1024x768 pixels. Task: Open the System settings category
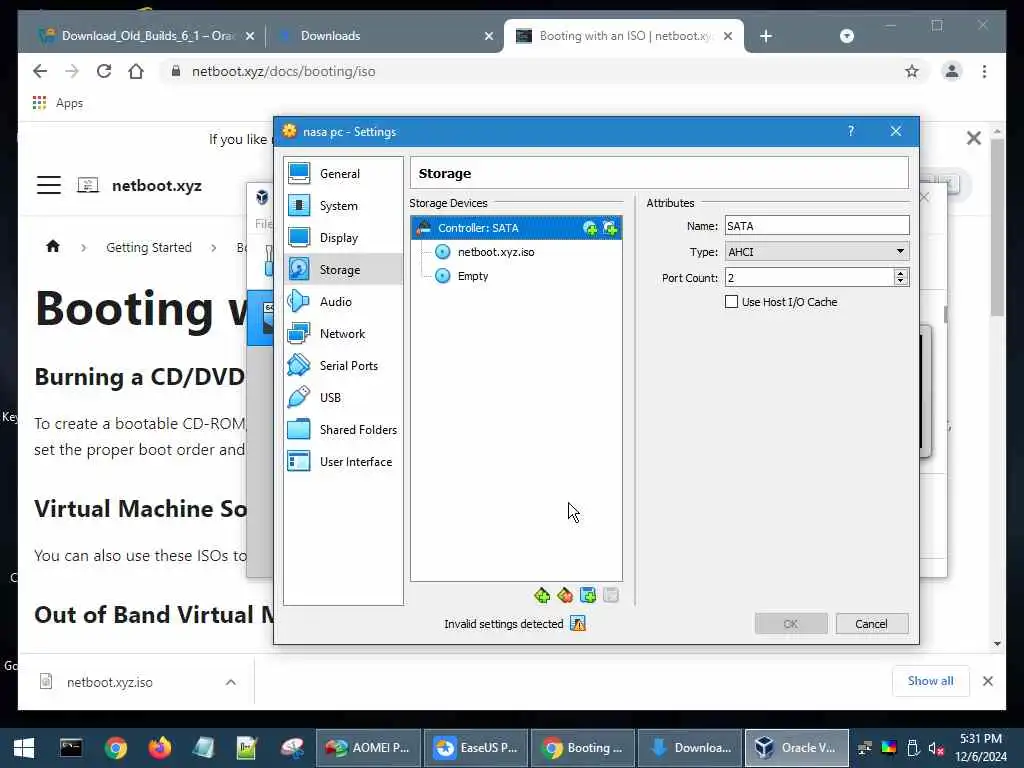(343, 206)
